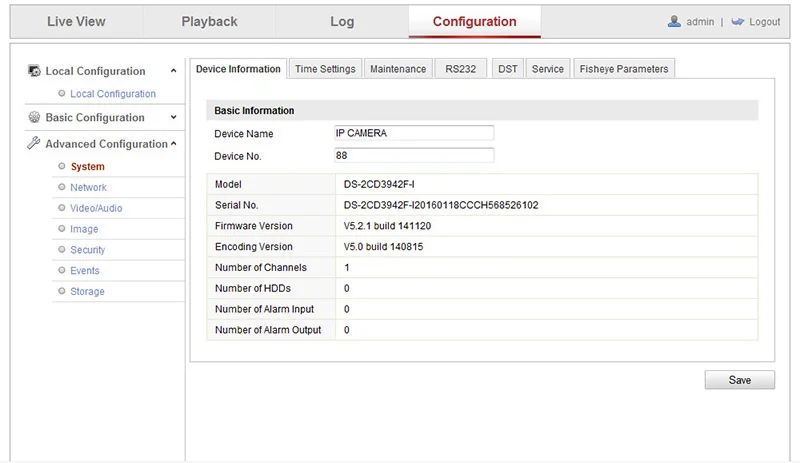The image size is (800, 463).
Task: Select the Fisheye Parameters tab
Action: (x=624, y=69)
